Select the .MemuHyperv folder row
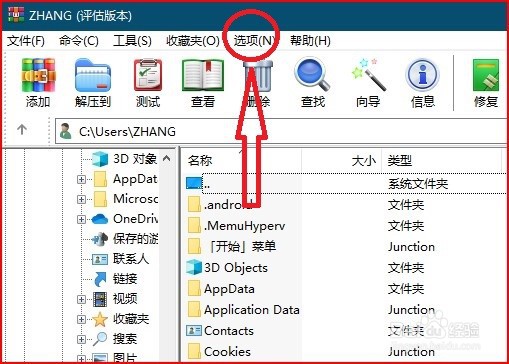Viewport: 509px width, 364px height. 345,226
